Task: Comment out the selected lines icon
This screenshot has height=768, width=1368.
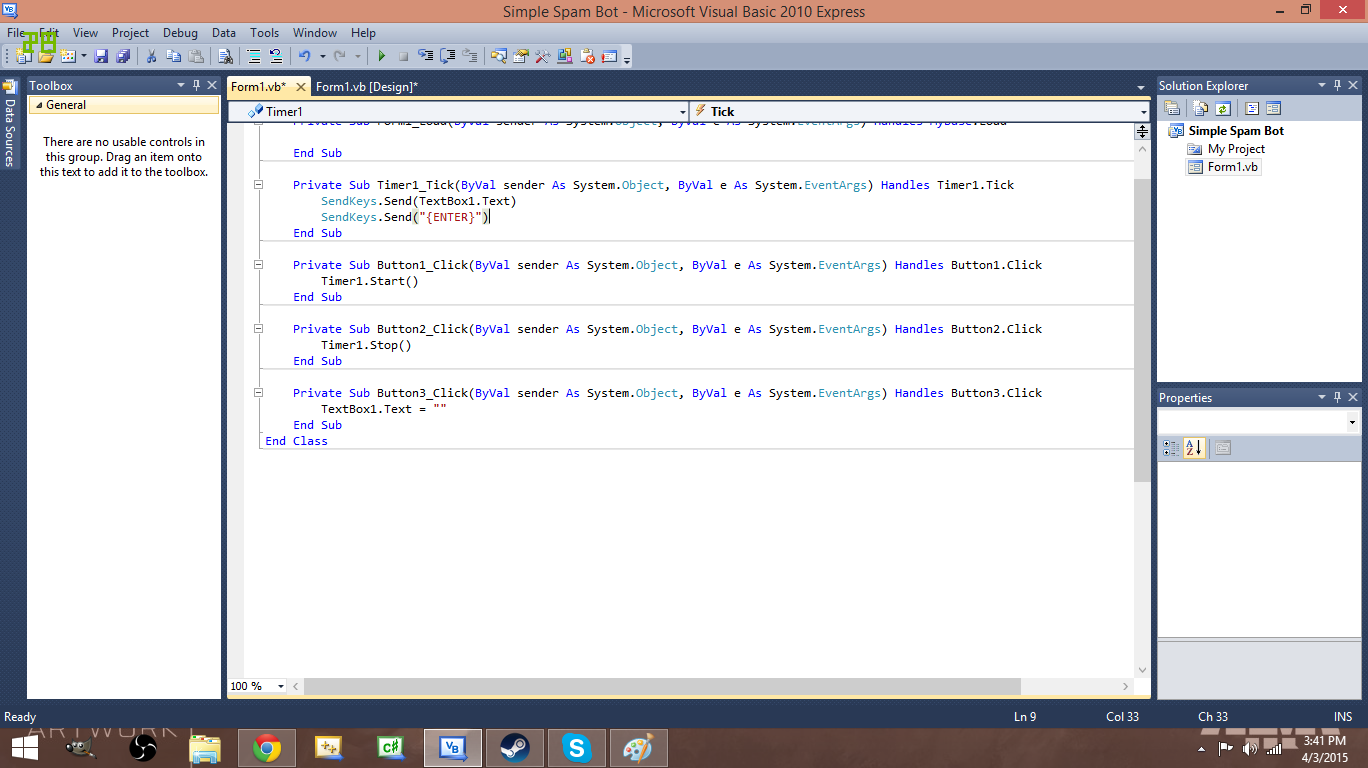Action: click(x=254, y=56)
